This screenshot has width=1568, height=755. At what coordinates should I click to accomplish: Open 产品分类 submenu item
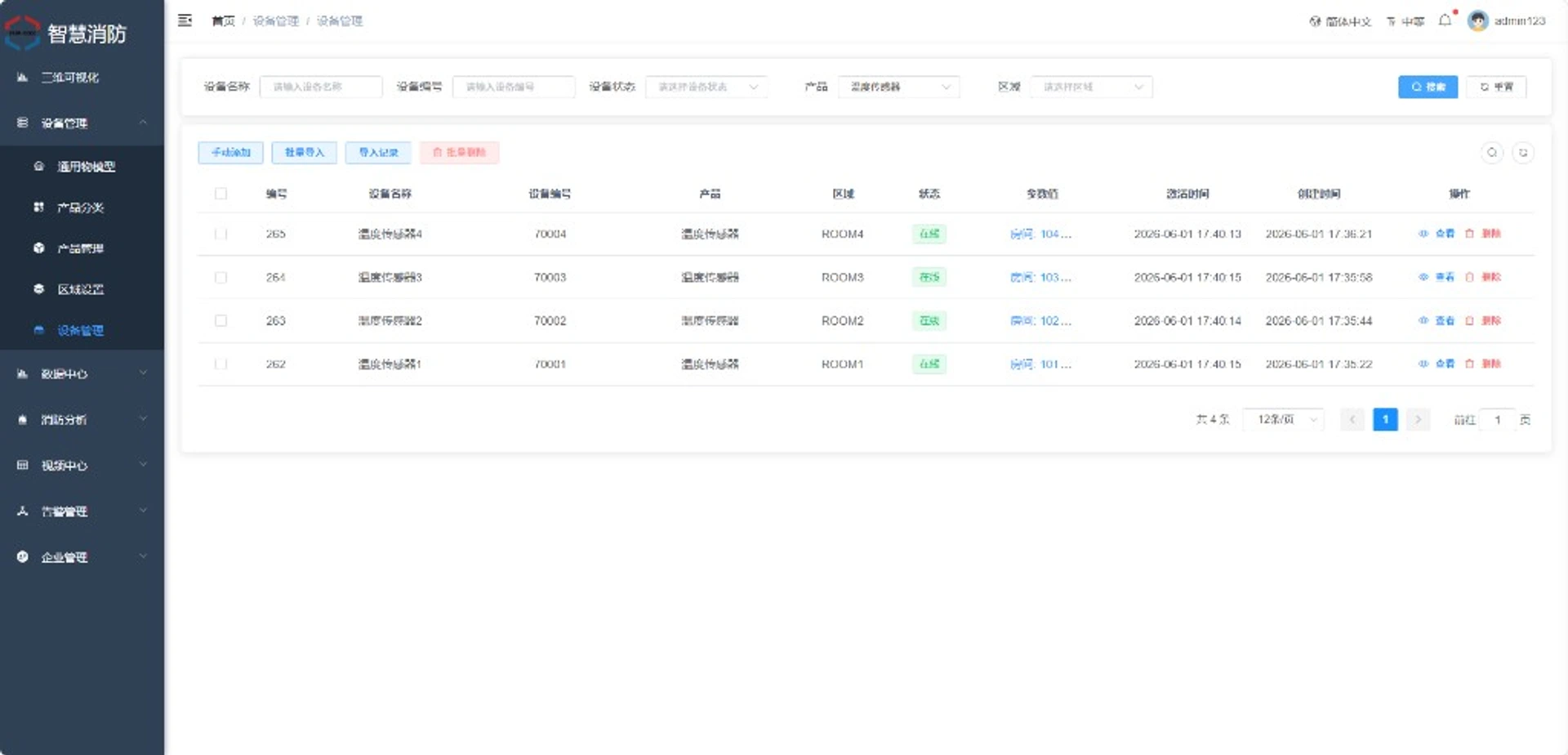pyautogui.click(x=82, y=207)
